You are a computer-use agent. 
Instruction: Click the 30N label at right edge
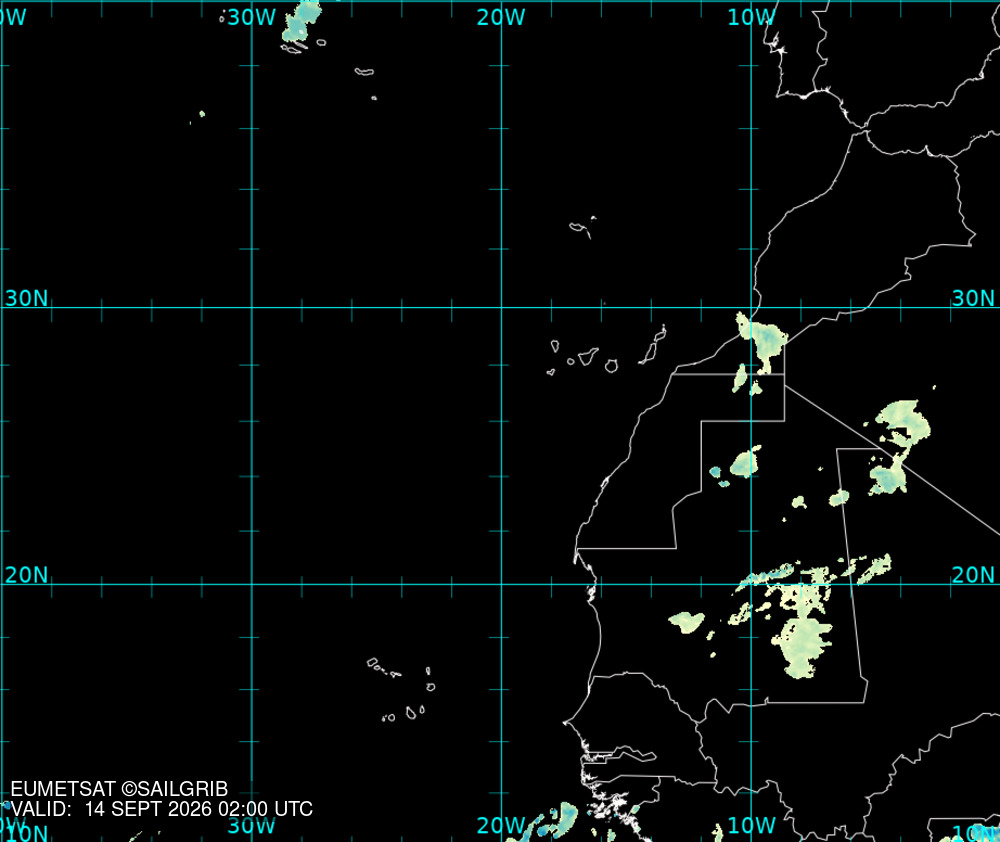point(973,298)
